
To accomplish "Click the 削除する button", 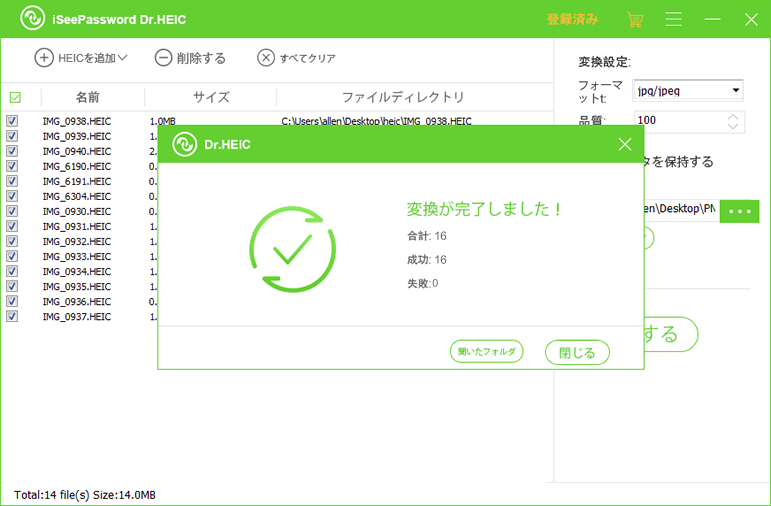I will pos(190,58).
